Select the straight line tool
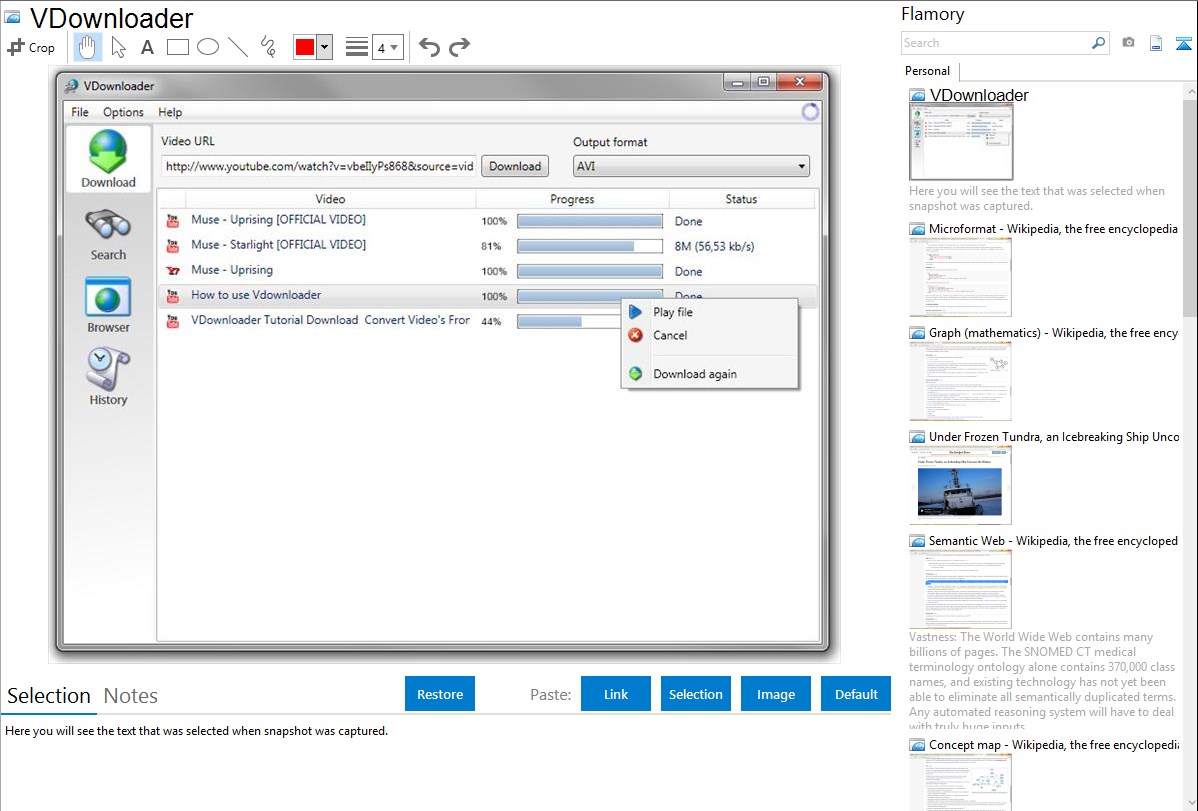1198x811 pixels. (238, 47)
